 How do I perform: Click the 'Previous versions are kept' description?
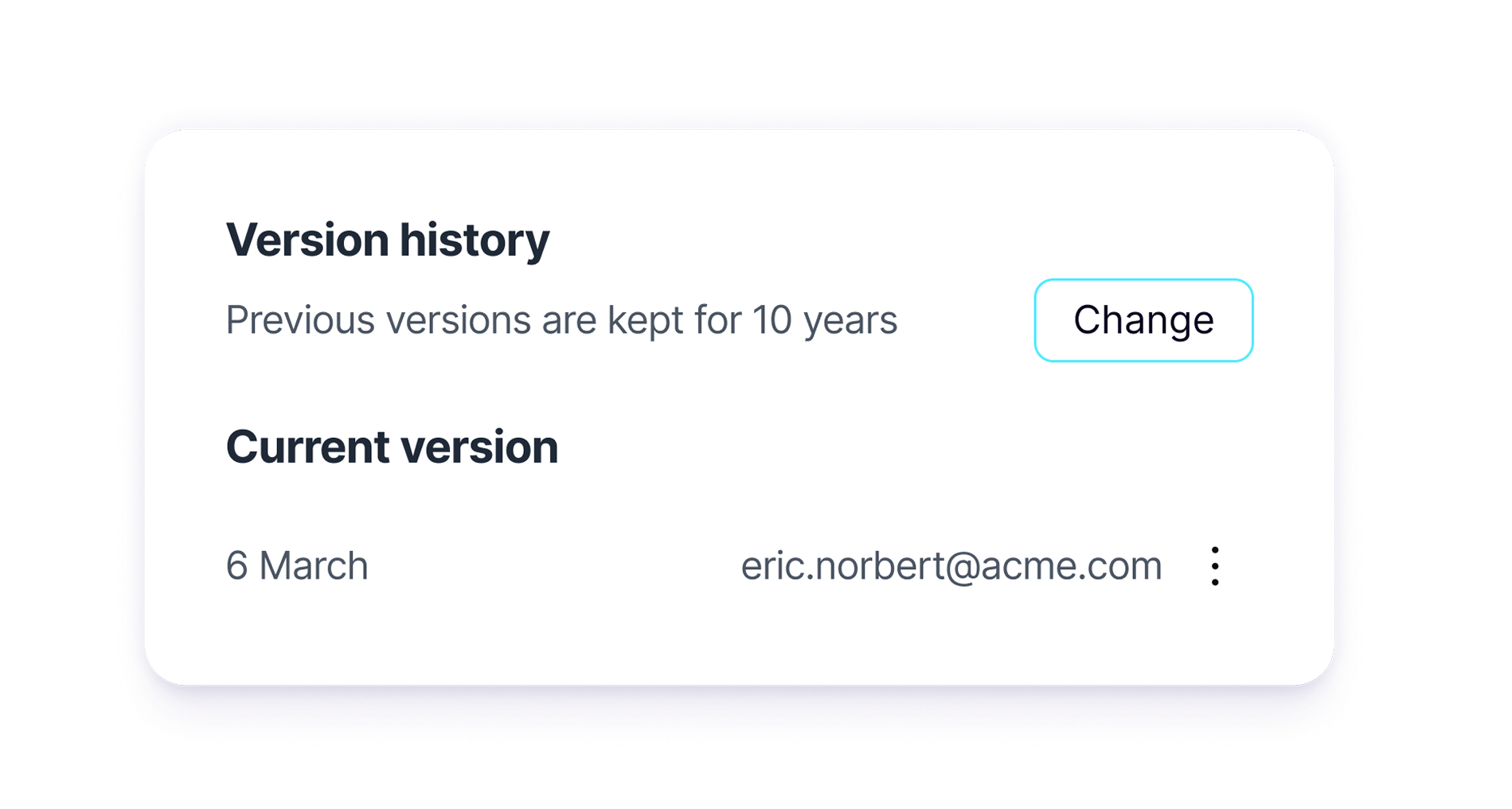tap(561, 320)
